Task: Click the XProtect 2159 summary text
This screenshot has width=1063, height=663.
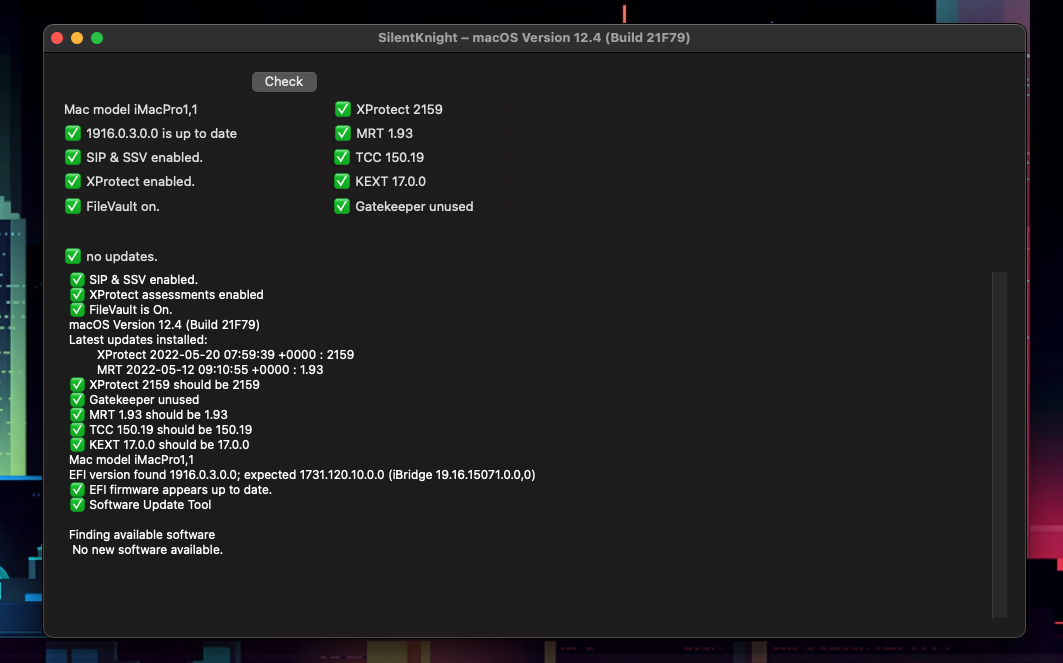Action: 399,109
